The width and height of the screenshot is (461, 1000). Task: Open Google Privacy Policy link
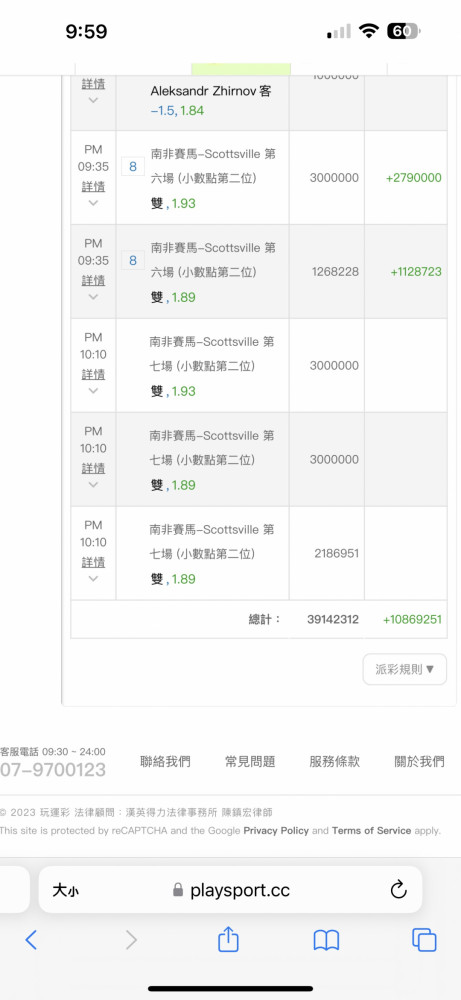click(x=276, y=830)
